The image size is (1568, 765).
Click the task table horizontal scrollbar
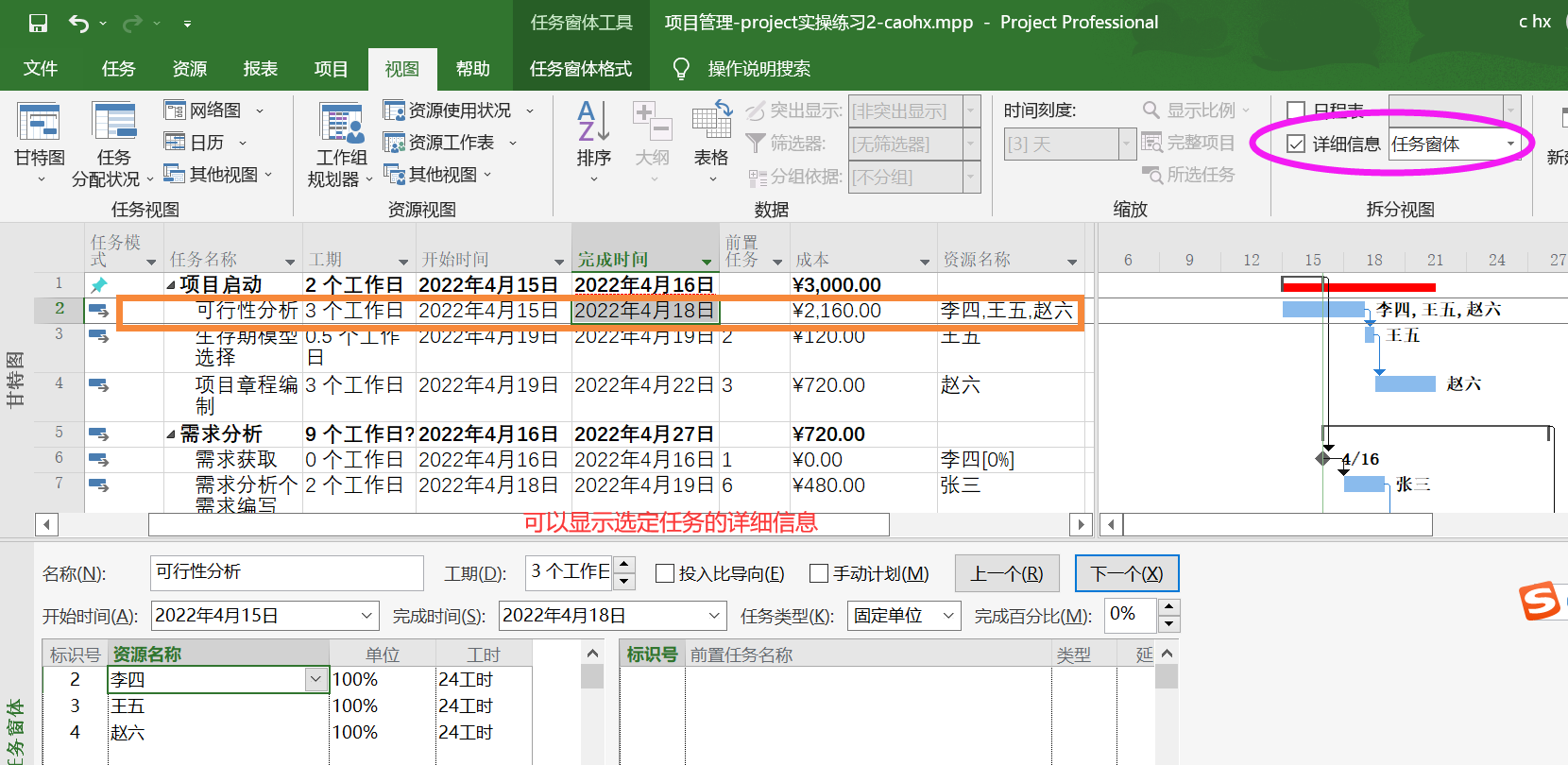(x=519, y=524)
